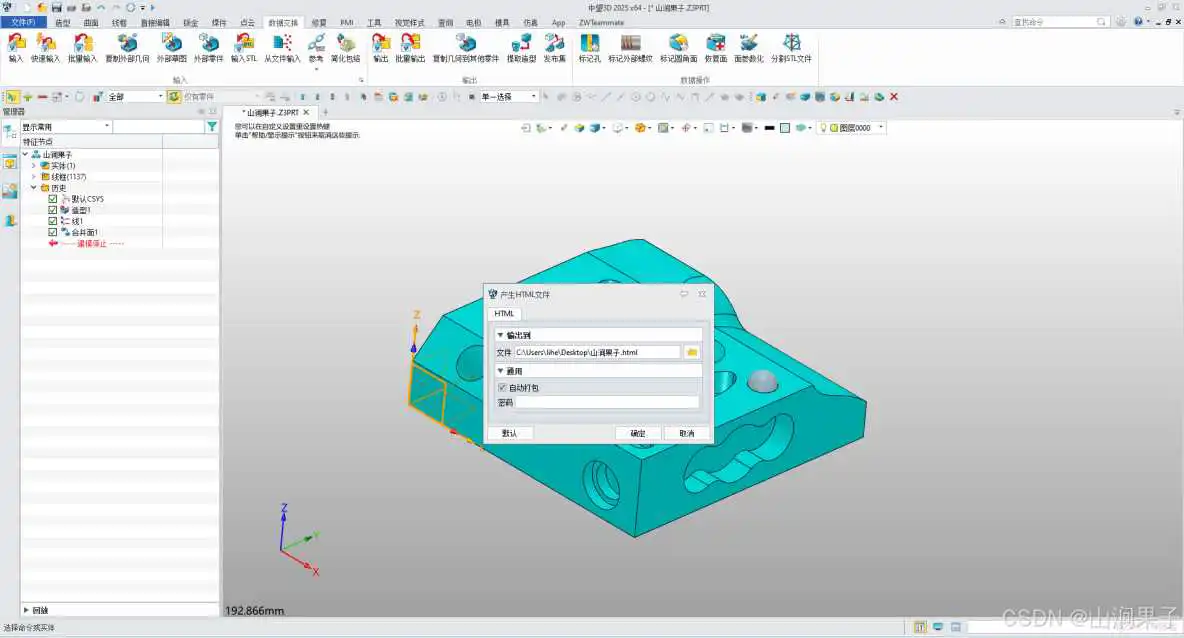Click the red X icon in selection toolbar

point(894,97)
